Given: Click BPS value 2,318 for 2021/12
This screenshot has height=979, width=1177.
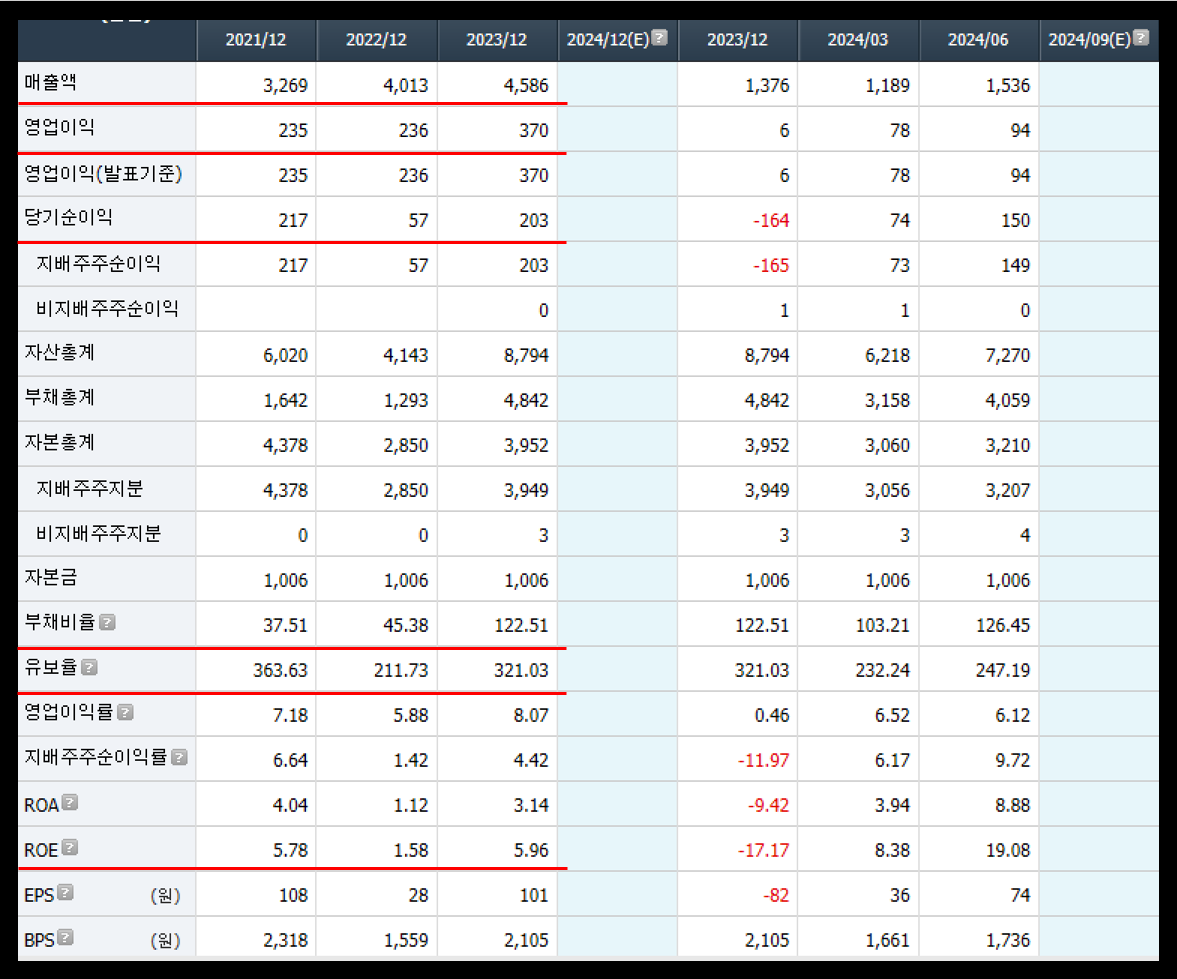Looking at the screenshot, I should point(285,941).
